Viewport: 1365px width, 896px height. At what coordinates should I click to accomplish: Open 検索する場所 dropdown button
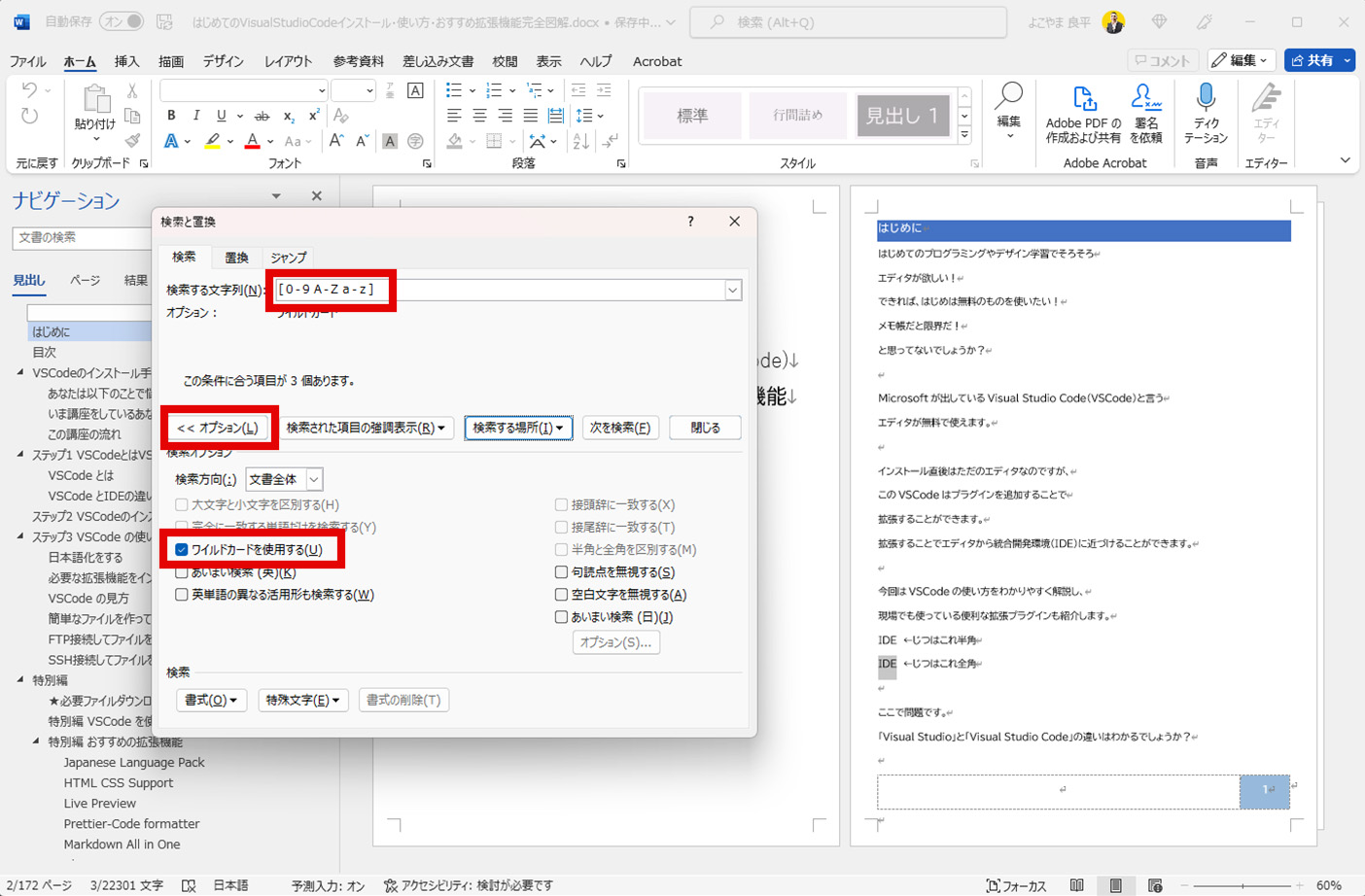pyautogui.click(x=518, y=428)
